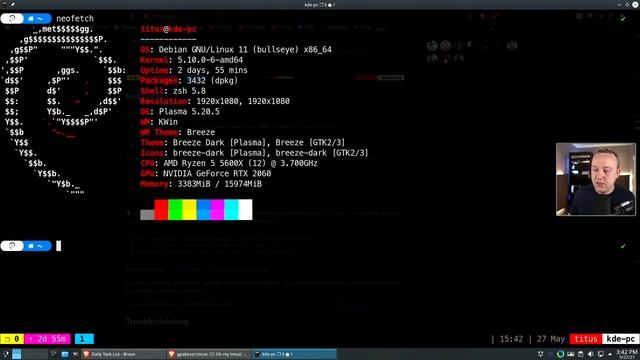Switch to the Oh my tmux Brave window
Viewport: 640px width, 360px height.
208,354
